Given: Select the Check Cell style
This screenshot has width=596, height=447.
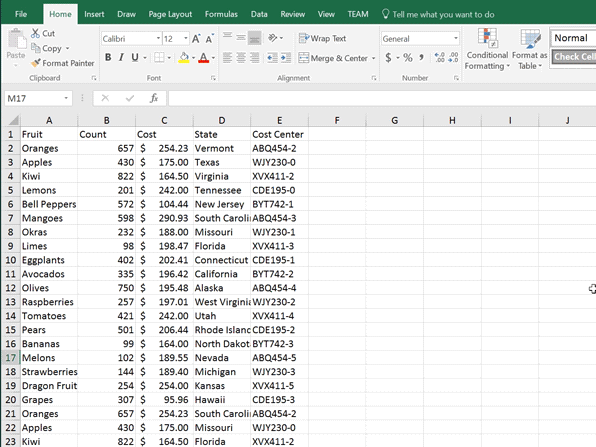Looking at the screenshot, I should 574,57.
